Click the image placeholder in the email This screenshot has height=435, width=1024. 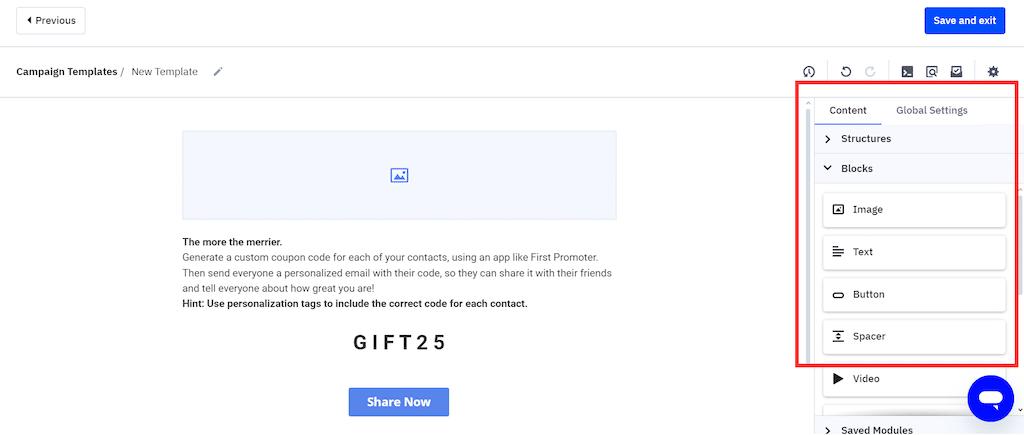pos(399,175)
